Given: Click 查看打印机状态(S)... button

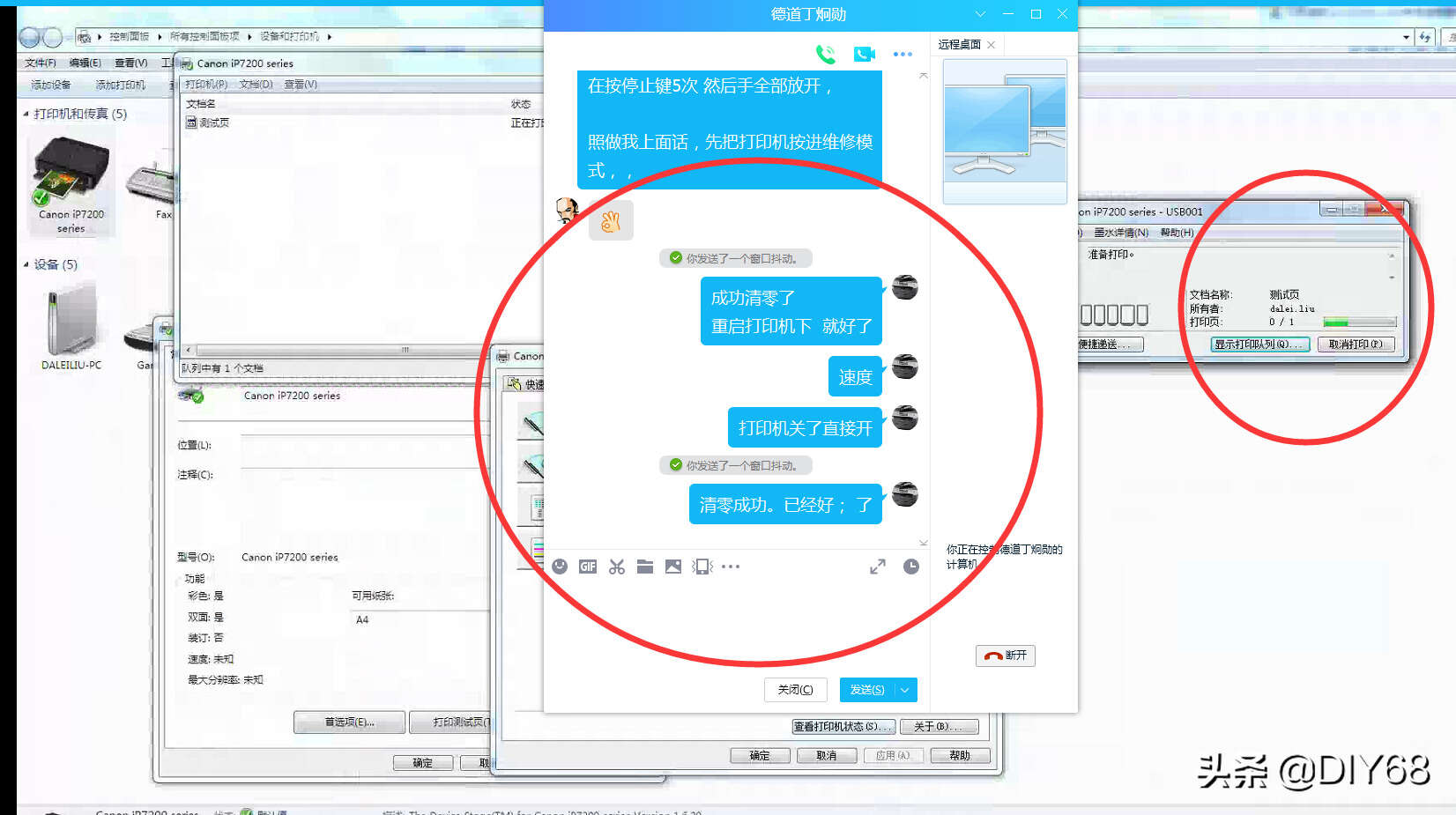Looking at the screenshot, I should click(x=843, y=727).
